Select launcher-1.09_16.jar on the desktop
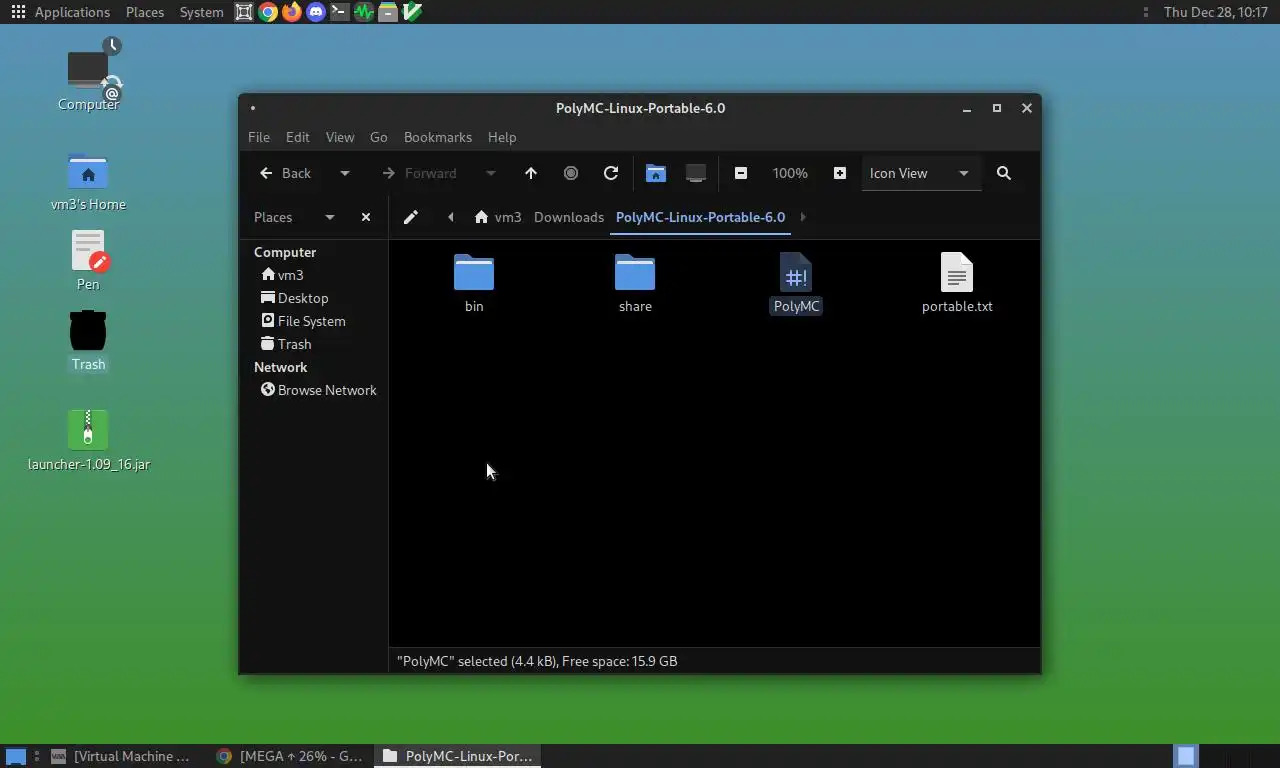This screenshot has height=768, width=1280. point(88,440)
